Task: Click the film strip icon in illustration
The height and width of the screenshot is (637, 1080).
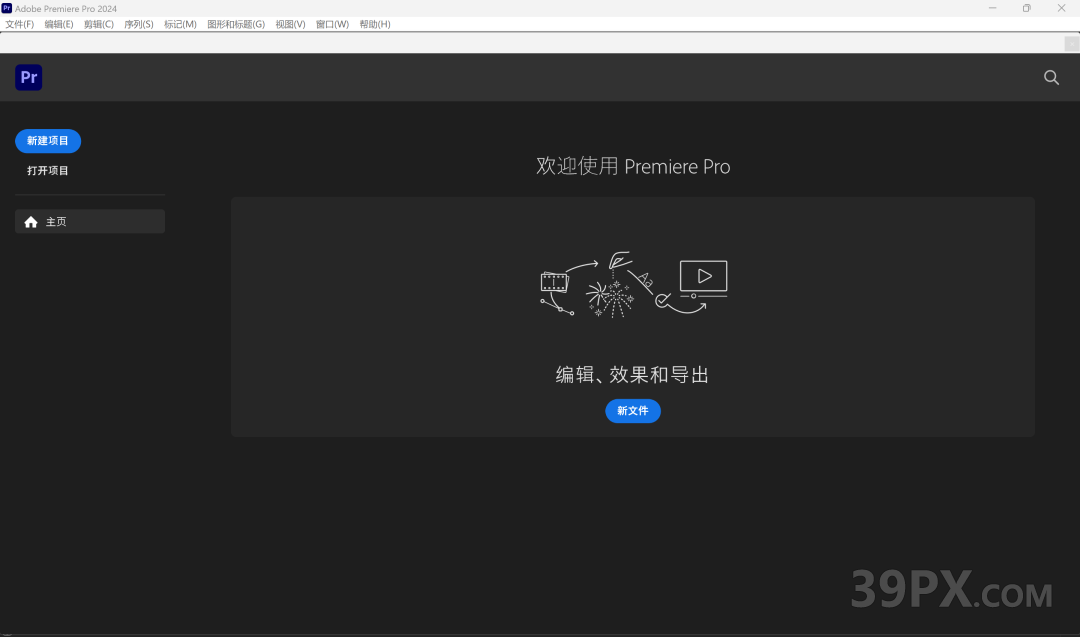Action: (553, 282)
